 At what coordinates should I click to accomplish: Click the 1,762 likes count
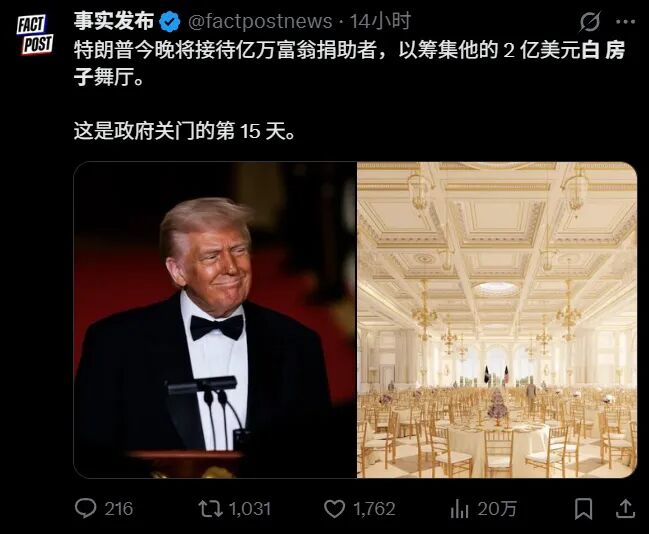click(374, 509)
